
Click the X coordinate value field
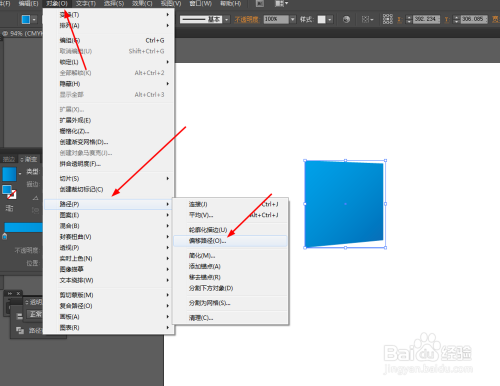pyautogui.click(x=427, y=19)
